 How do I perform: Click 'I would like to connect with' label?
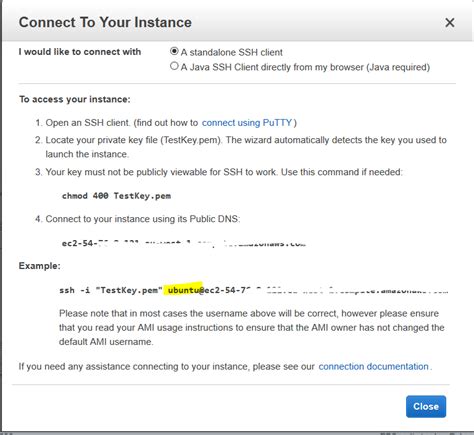(x=80, y=52)
